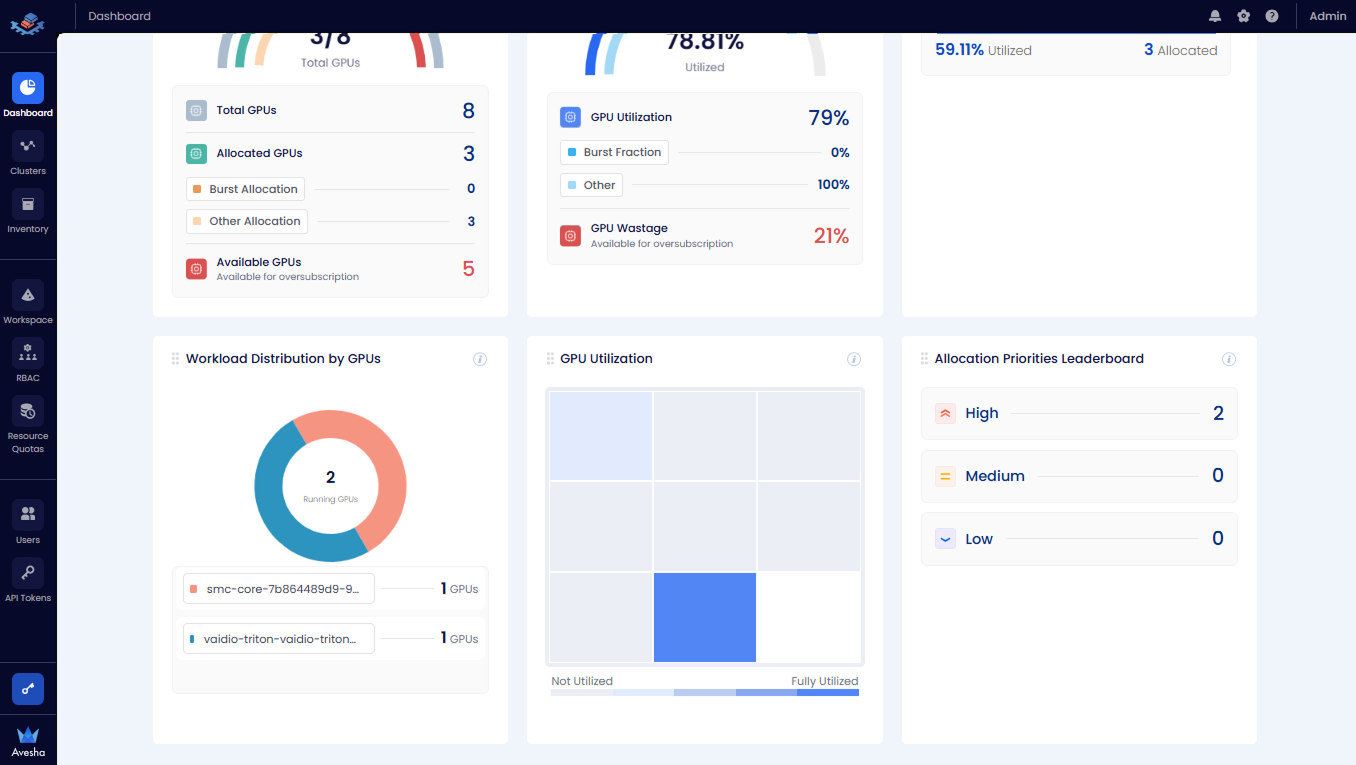This screenshot has height=765, width=1356.
Task: Click the smc-core workload legend entry
Action: click(279, 589)
